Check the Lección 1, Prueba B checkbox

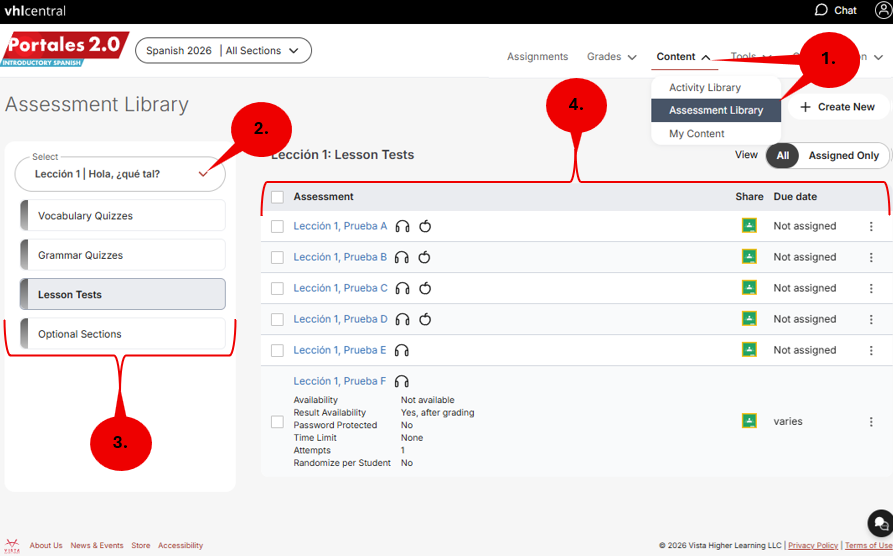click(277, 257)
